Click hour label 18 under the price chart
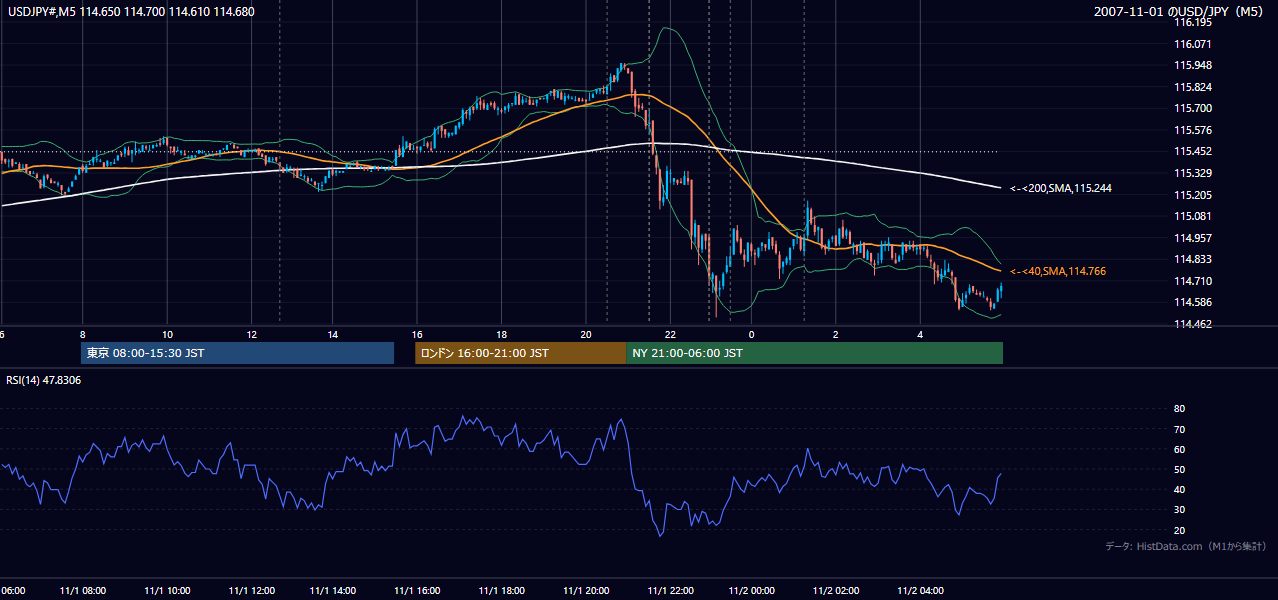The width and height of the screenshot is (1278, 600). pos(501,335)
